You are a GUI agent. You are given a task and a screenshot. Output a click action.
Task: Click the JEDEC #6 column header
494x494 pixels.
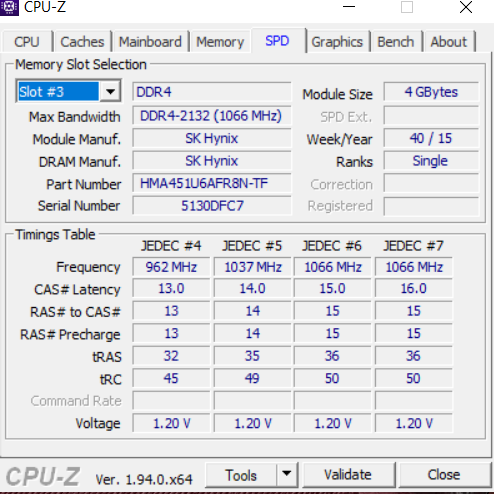332,246
